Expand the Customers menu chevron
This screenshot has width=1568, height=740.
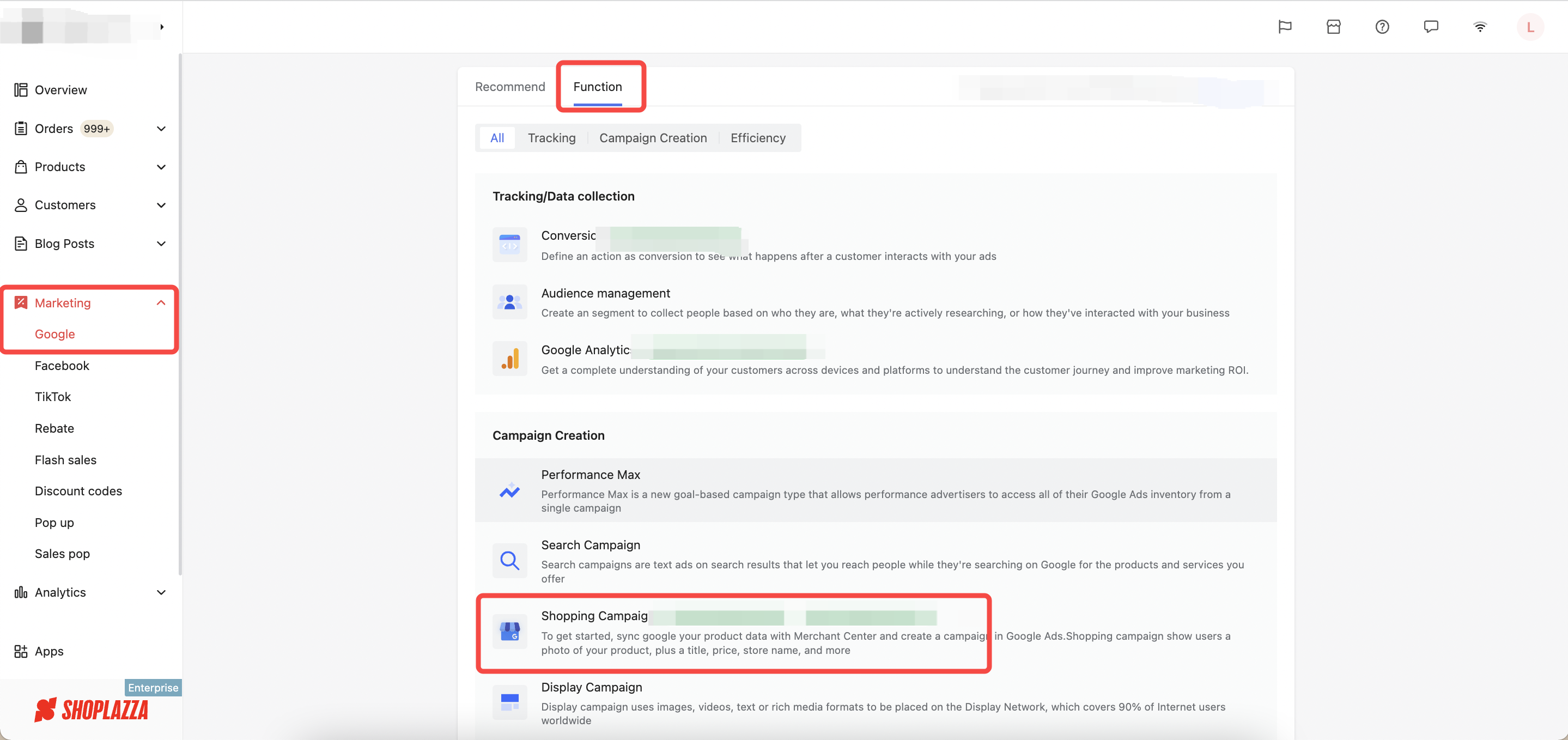(x=161, y=205)
